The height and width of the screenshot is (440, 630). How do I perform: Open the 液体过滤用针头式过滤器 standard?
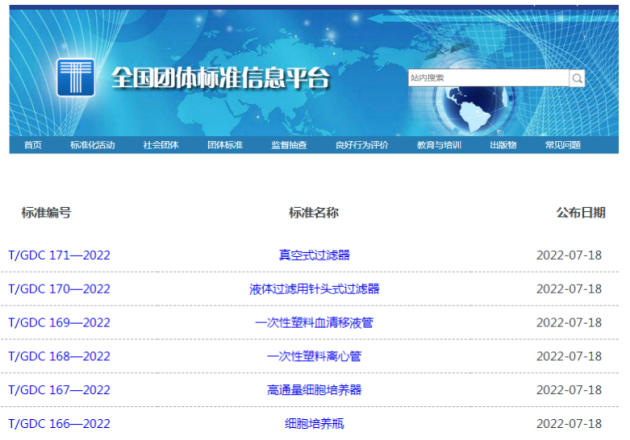pos(314,289)
